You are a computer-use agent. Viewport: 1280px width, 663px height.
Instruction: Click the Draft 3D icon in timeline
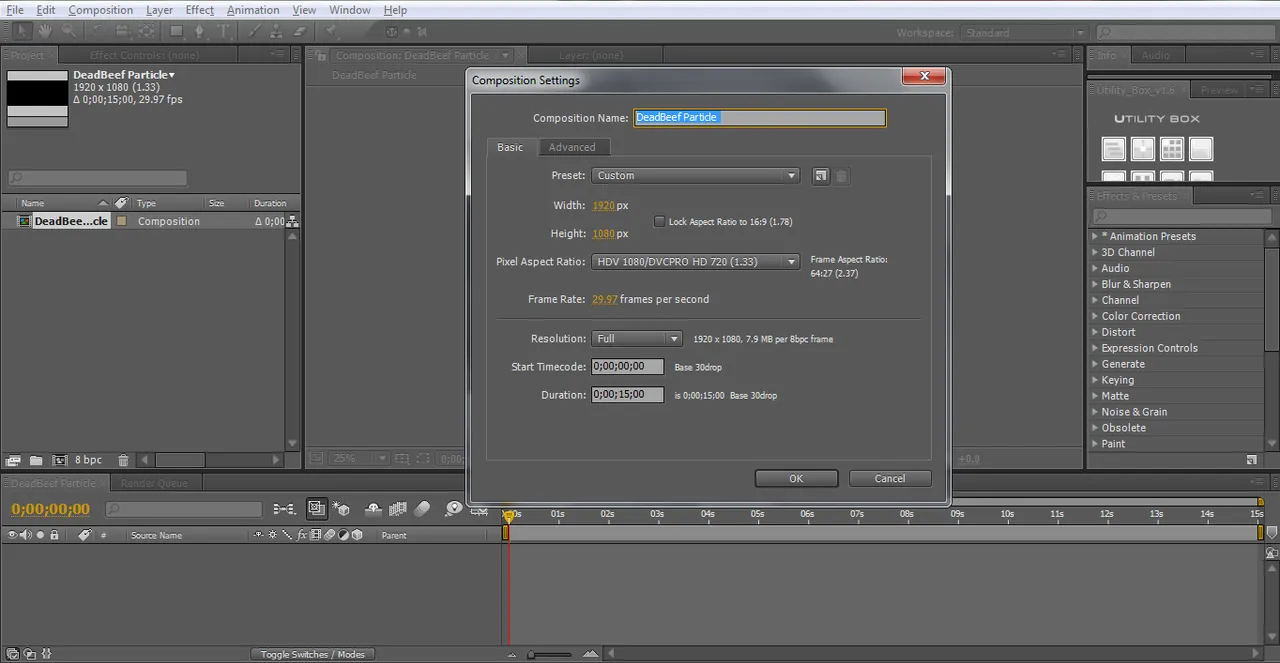(x=342, y=509)
